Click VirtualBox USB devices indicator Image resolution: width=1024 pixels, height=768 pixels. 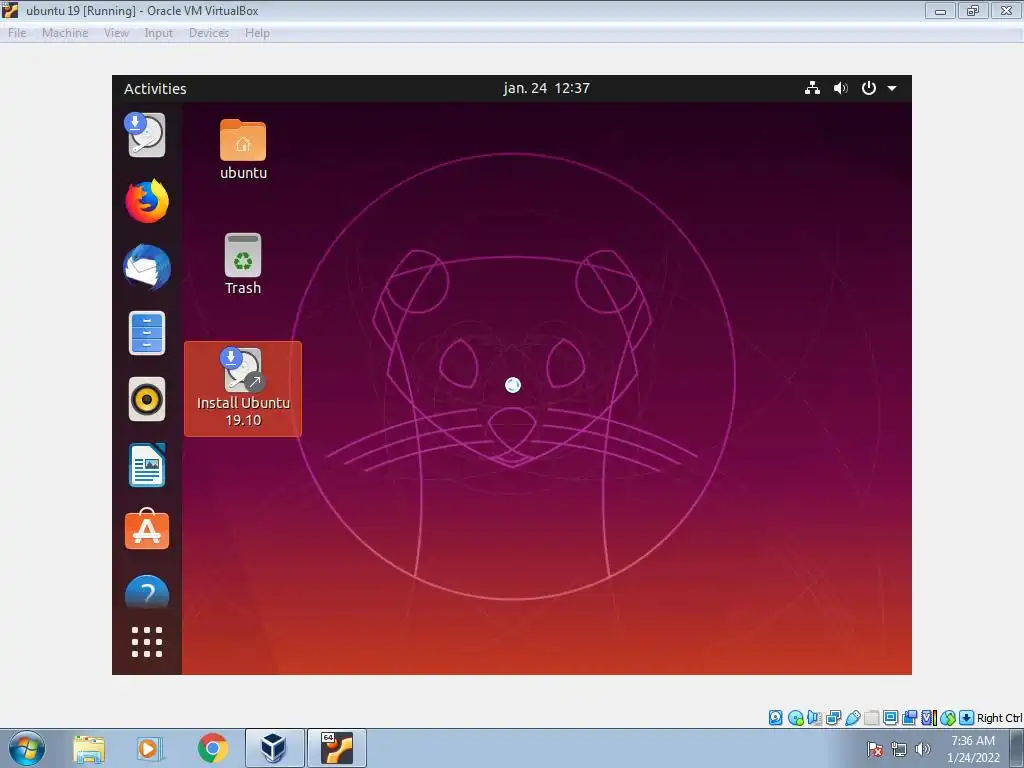click(x=853, y=718)
